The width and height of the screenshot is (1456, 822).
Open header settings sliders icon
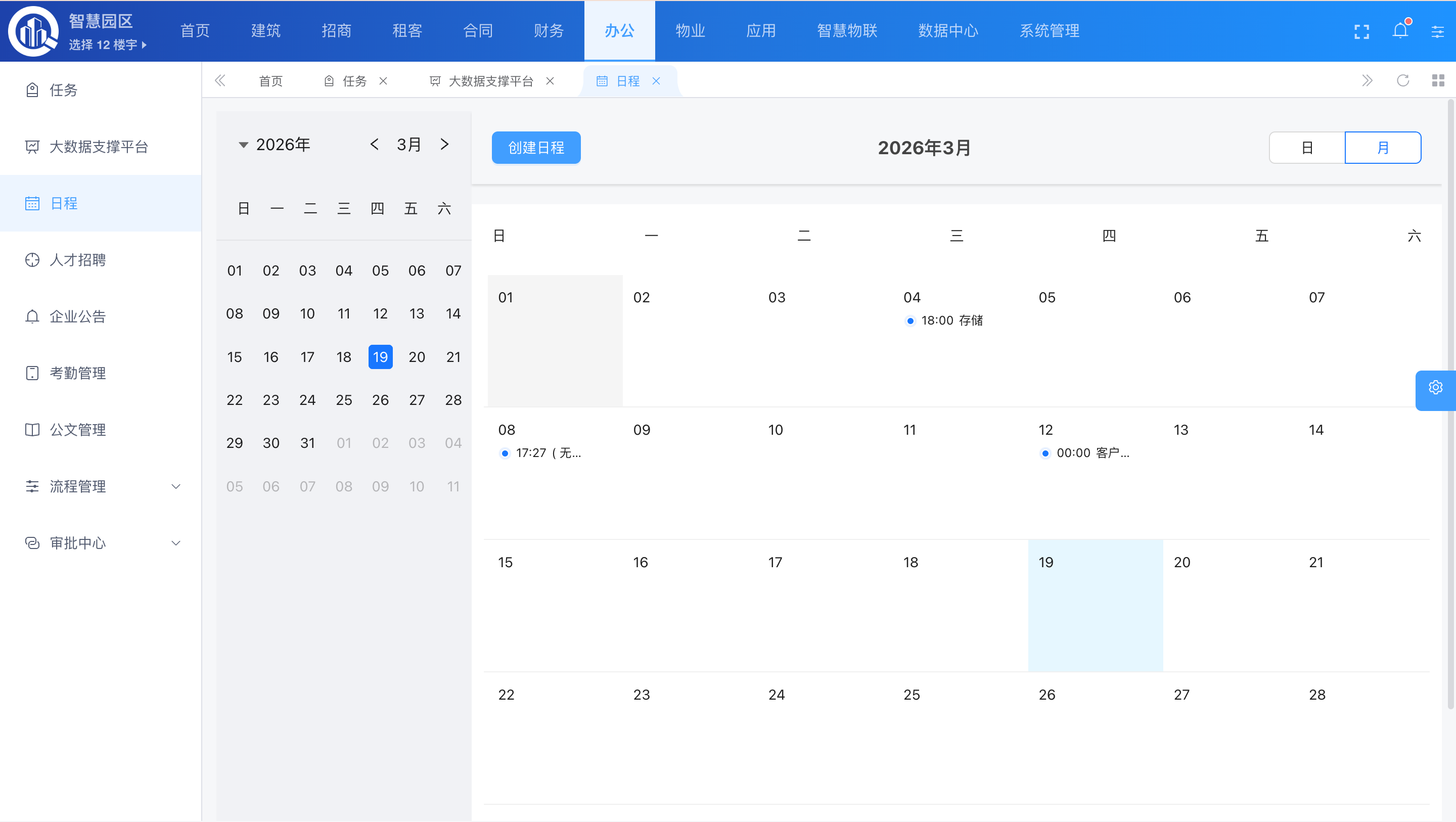pyautogui.click(x=1437, y=31)
